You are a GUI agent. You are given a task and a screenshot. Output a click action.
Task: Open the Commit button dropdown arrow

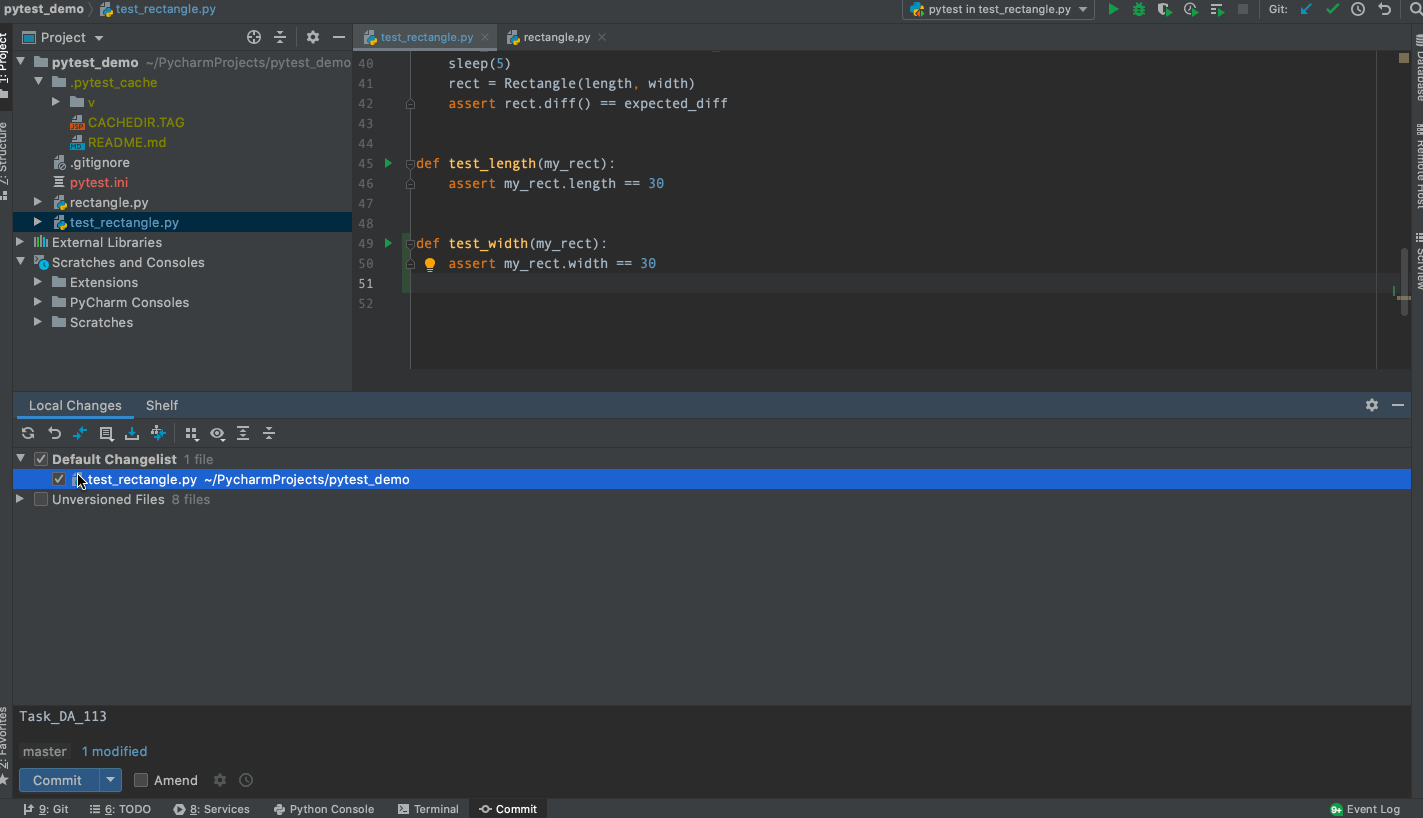[111, 780]
